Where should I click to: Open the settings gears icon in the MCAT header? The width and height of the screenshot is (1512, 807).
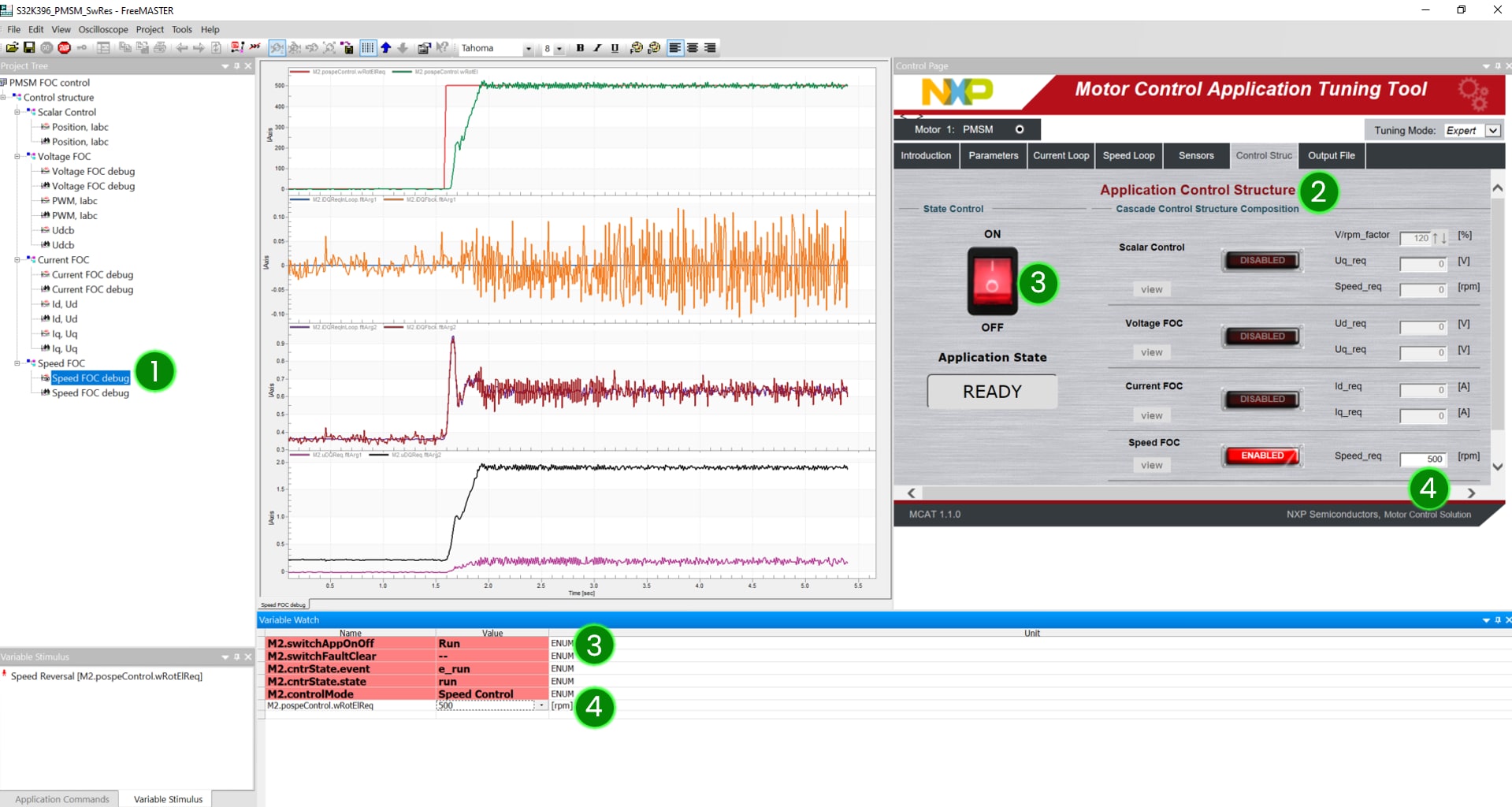coord(1472,94)
